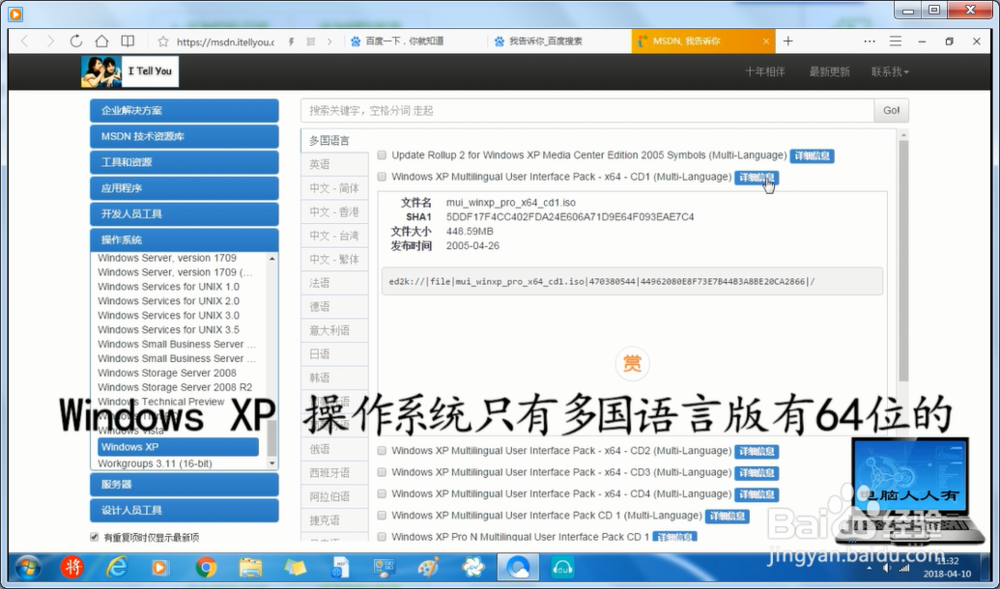The width and height of the screenshot is (1000, 589).
Task: Open the browser hamburger menu
Action: (895, 41)
